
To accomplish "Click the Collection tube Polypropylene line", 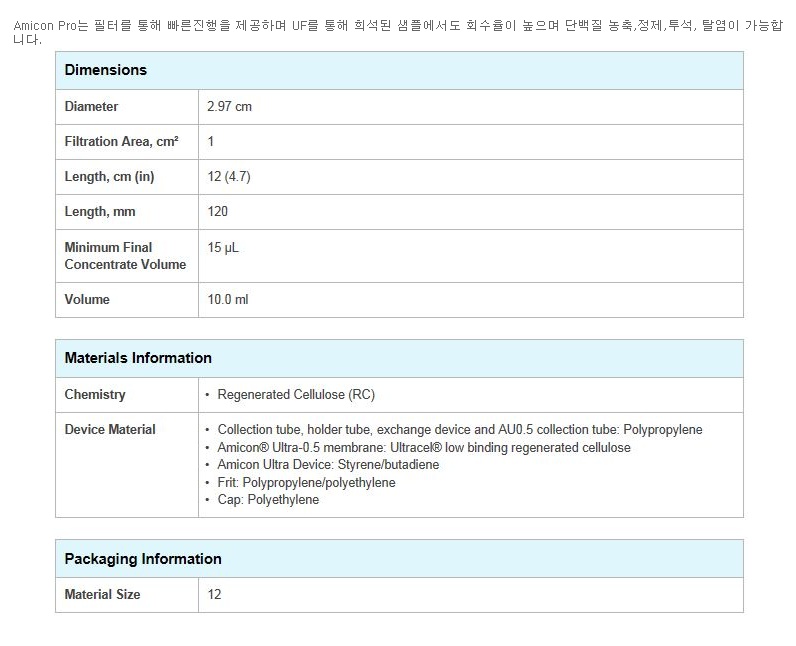I will [460, 430].
